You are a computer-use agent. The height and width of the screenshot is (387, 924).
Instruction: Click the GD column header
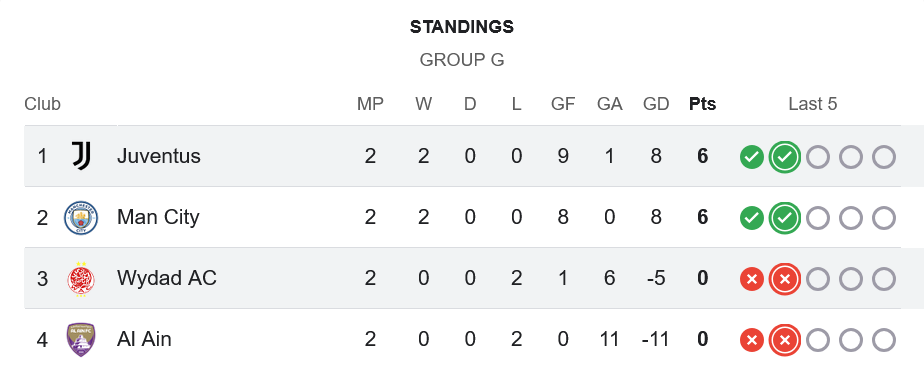(656, 104)
